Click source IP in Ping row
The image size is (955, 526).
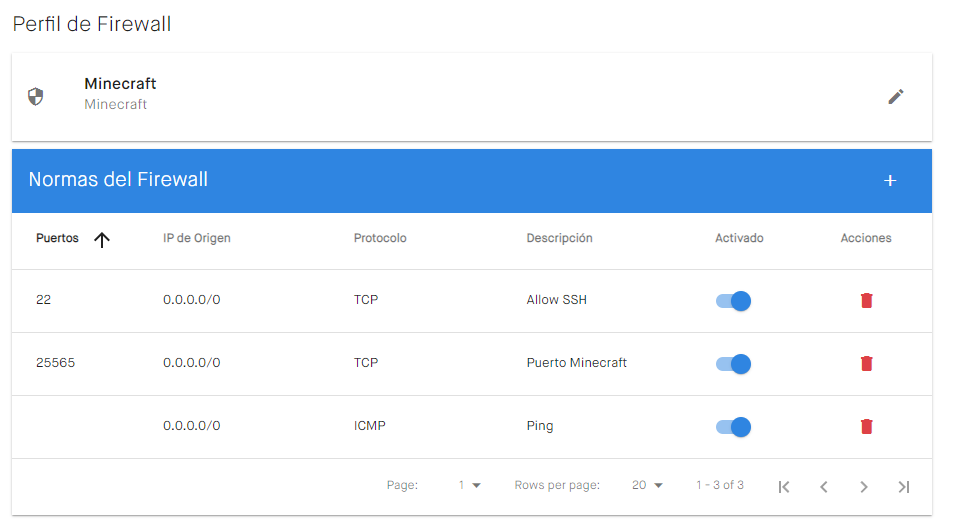pyautogui.click(x=191, y=426)
